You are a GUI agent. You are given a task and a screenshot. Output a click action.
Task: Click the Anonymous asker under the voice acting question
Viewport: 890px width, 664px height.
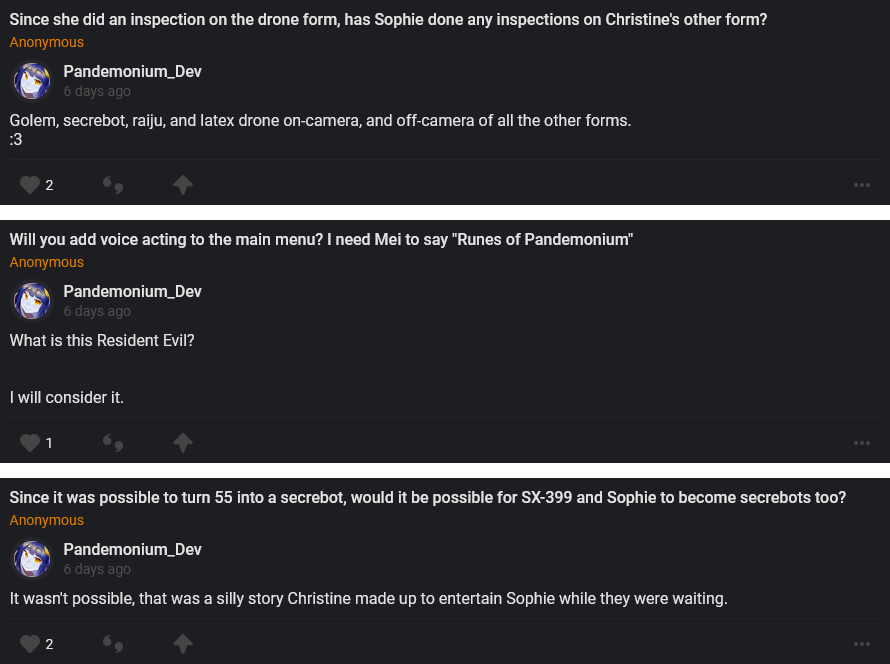[x=47, y=262]
